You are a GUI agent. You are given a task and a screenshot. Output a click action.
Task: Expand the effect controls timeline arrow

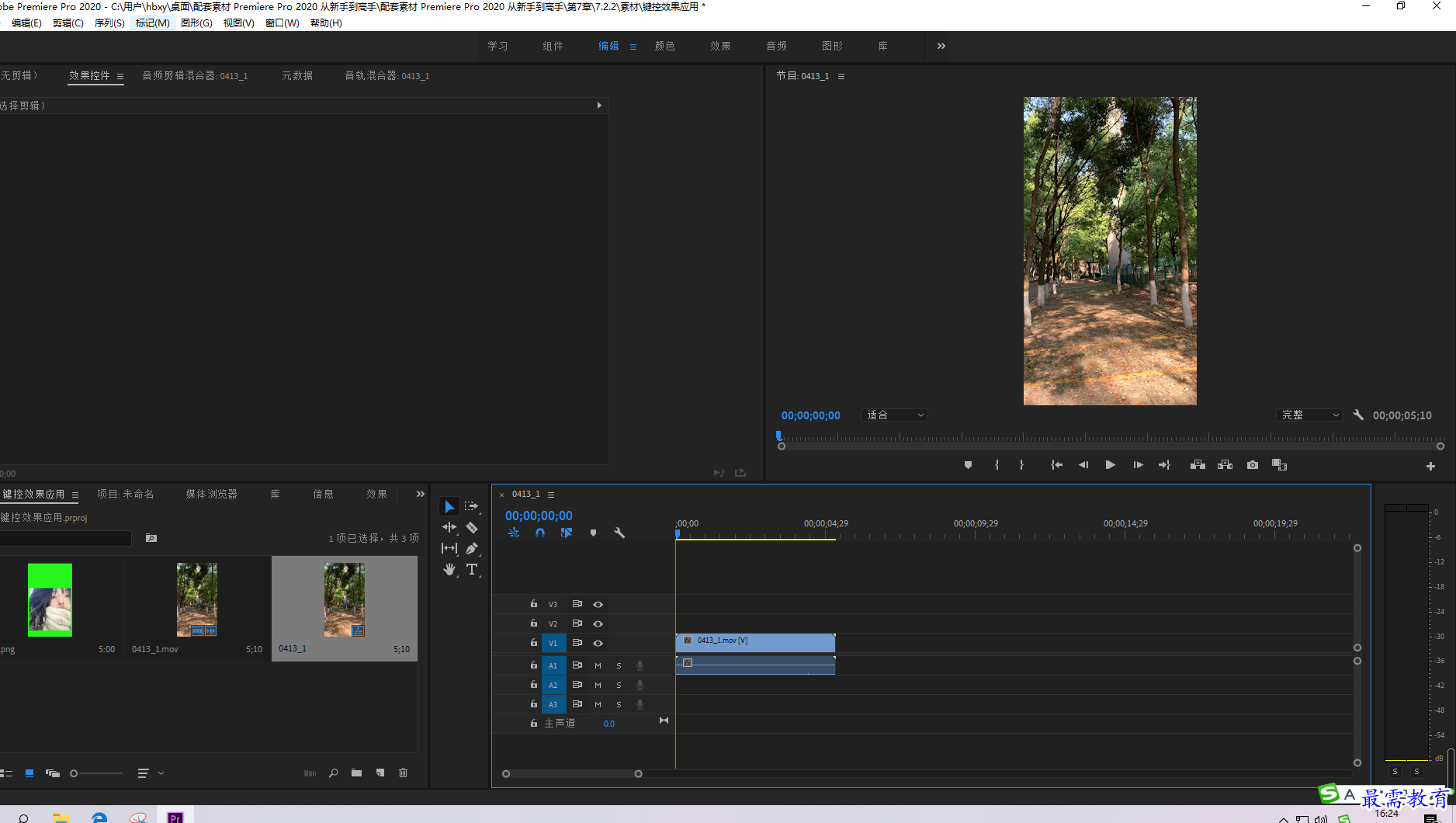pyautogui.click(x=599, y=106)
